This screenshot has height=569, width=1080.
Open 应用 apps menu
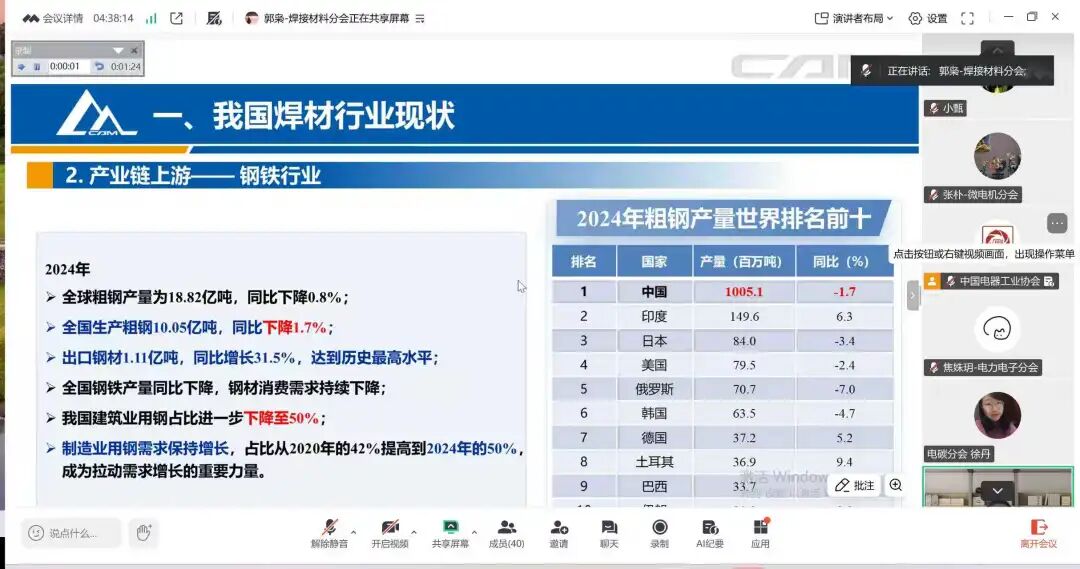[x=760, y=533]
